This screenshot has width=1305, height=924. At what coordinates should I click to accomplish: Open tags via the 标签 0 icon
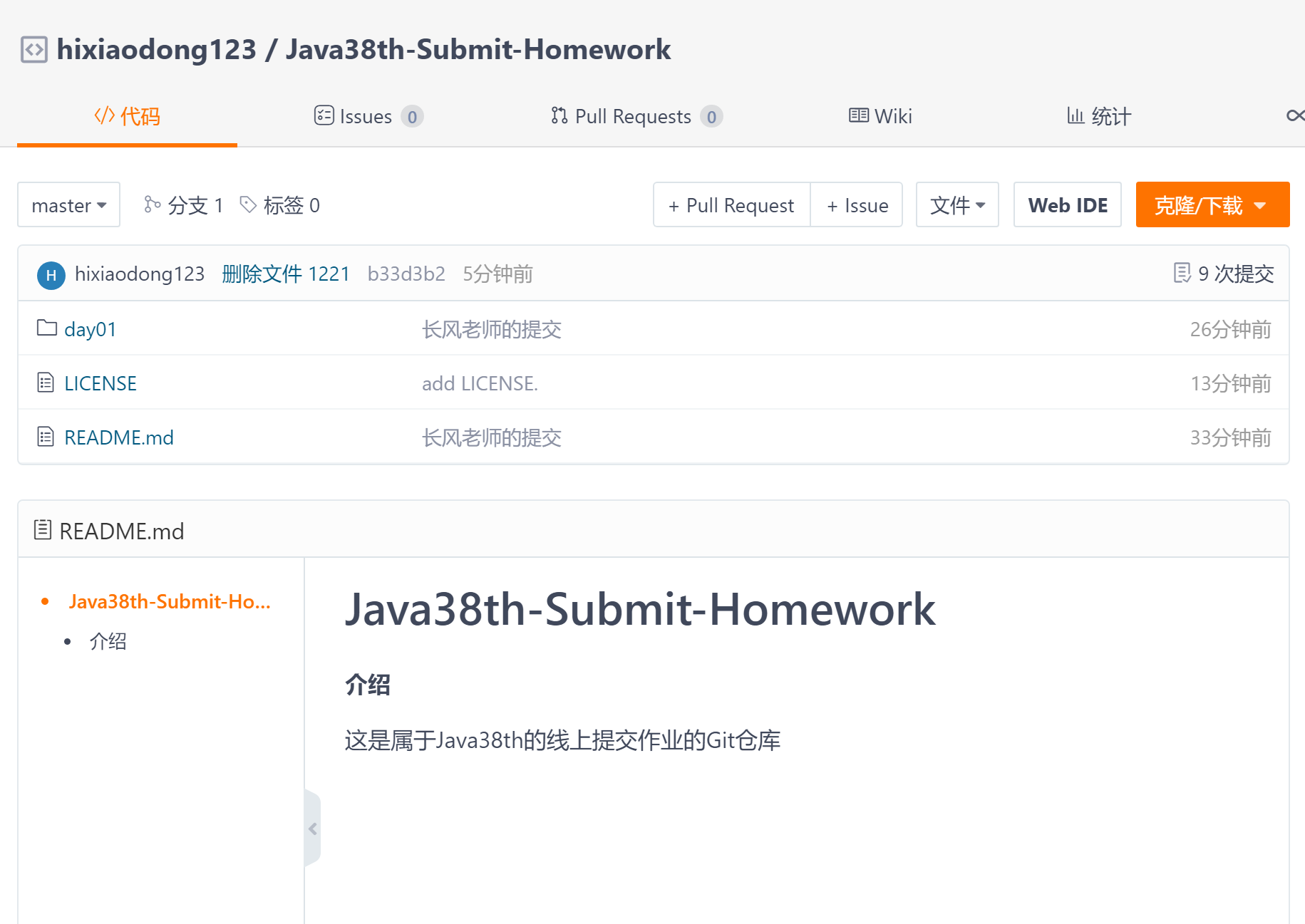(248, 204)
